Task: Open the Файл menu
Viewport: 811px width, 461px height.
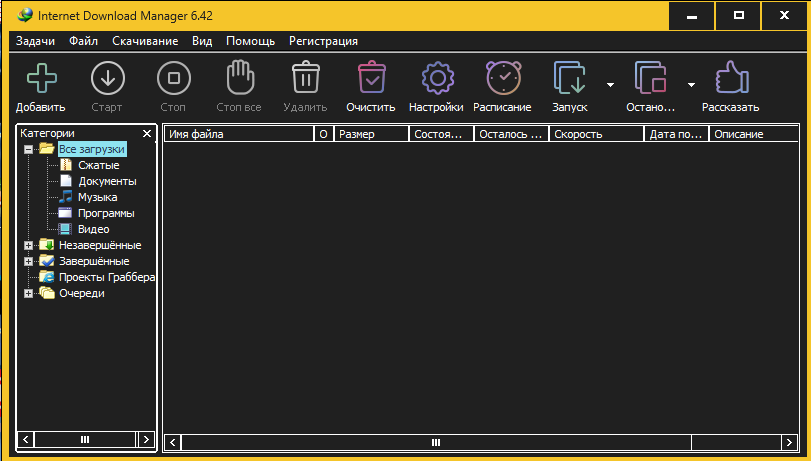Action: tap(83, 41)
